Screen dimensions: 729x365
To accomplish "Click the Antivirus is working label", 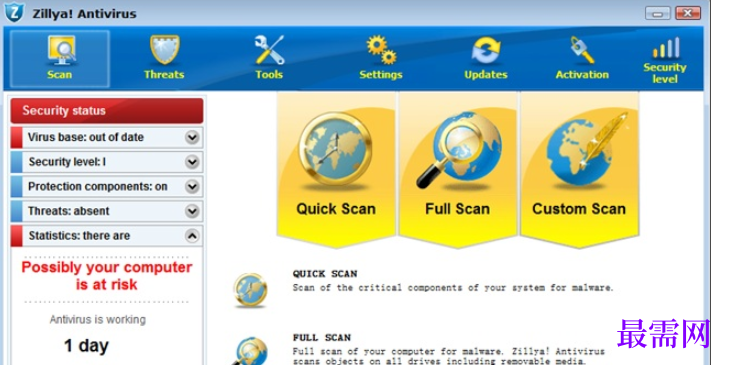I will (98, 319).
